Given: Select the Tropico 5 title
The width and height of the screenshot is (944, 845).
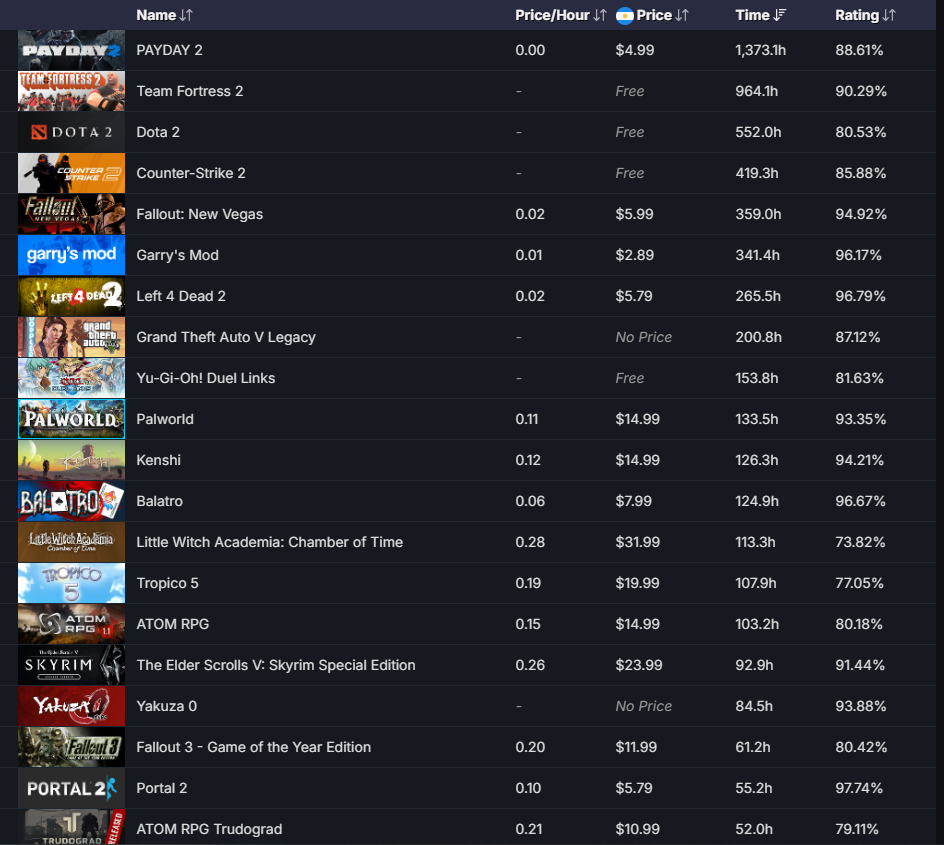Looking at the screenshot, I should click(167, 583).
